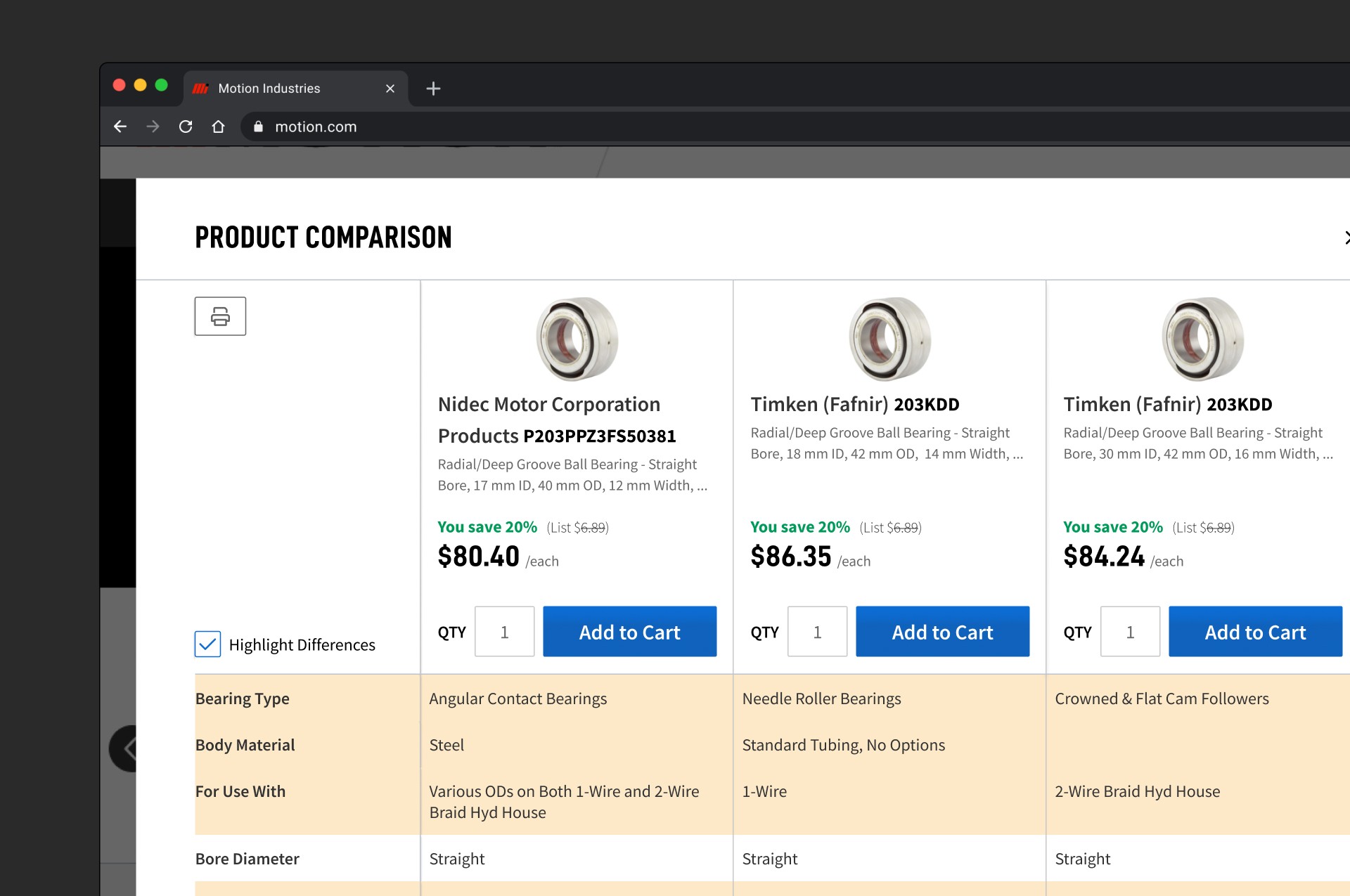This screenshot has width=1350, height=896.
Task: Open the image of the $86.35 Timken bearing
Action: tap(889, 339)
